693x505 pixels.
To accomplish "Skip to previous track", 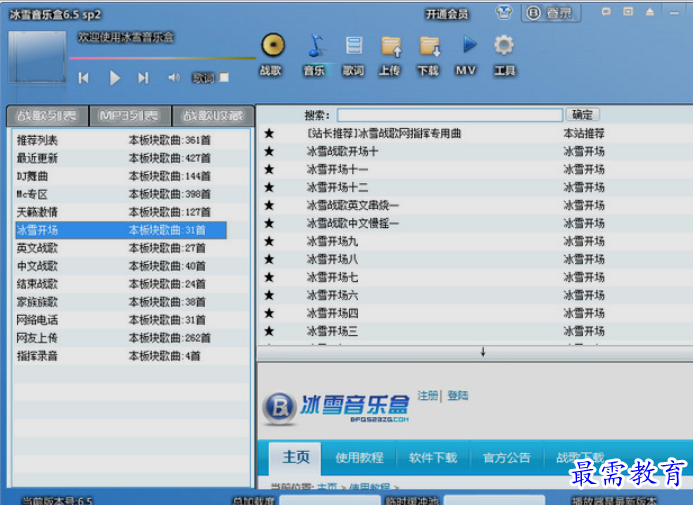I will (84, 78).
